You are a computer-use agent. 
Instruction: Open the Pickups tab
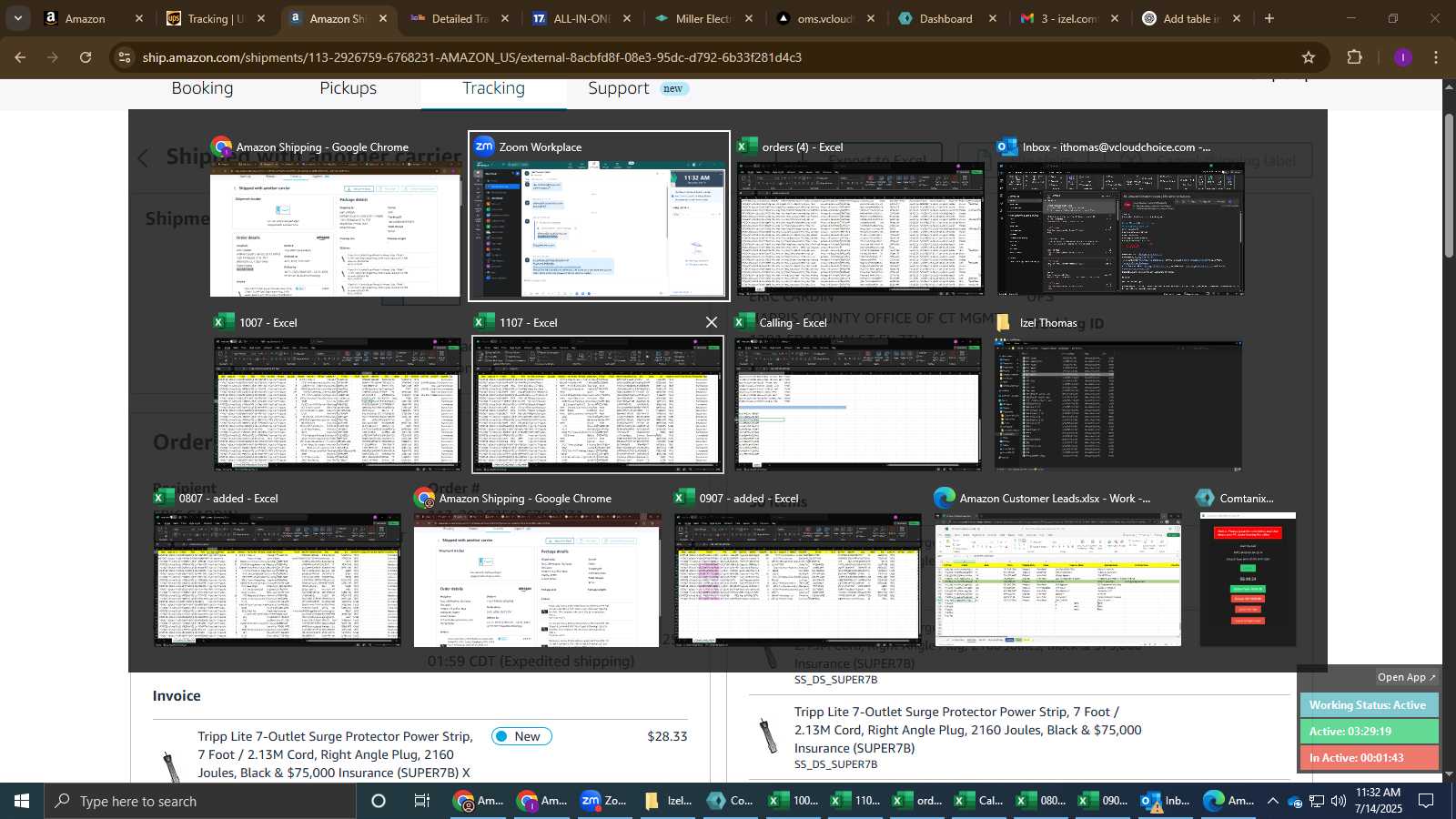(348, 88)
